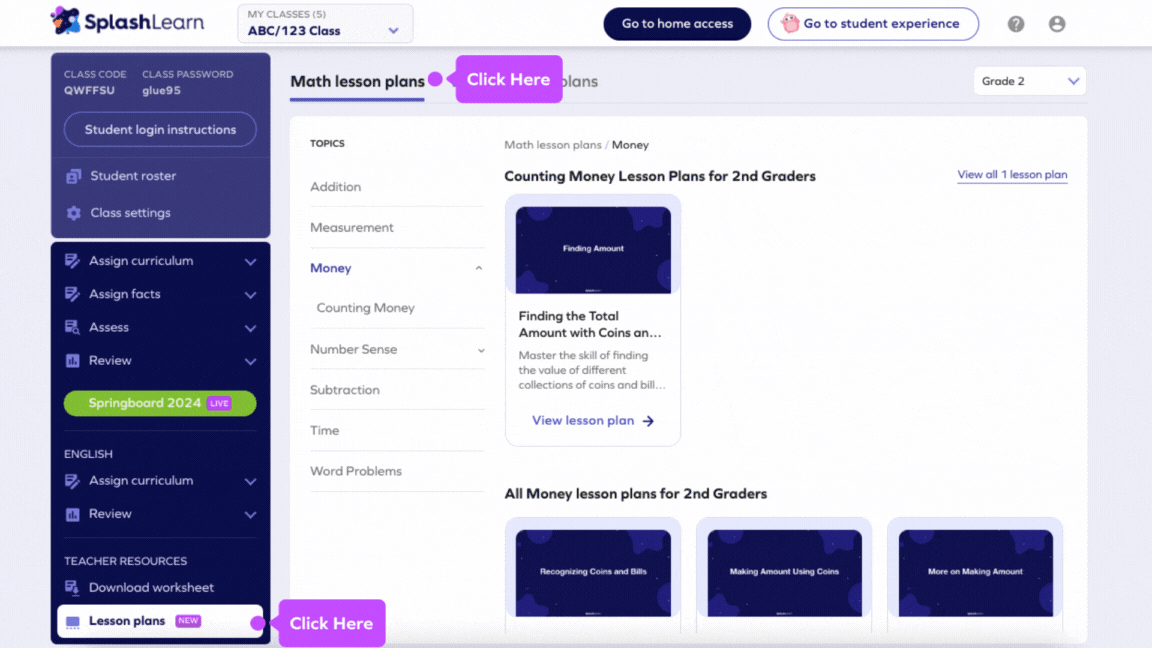The width and height of the screenshot is (1152, 648).
Task: Open the user account profile icon
Action: [x=1056, y=24]
